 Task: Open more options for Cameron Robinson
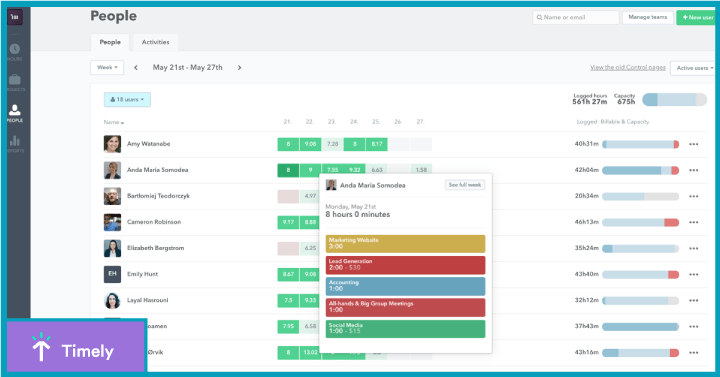[693, 222]
